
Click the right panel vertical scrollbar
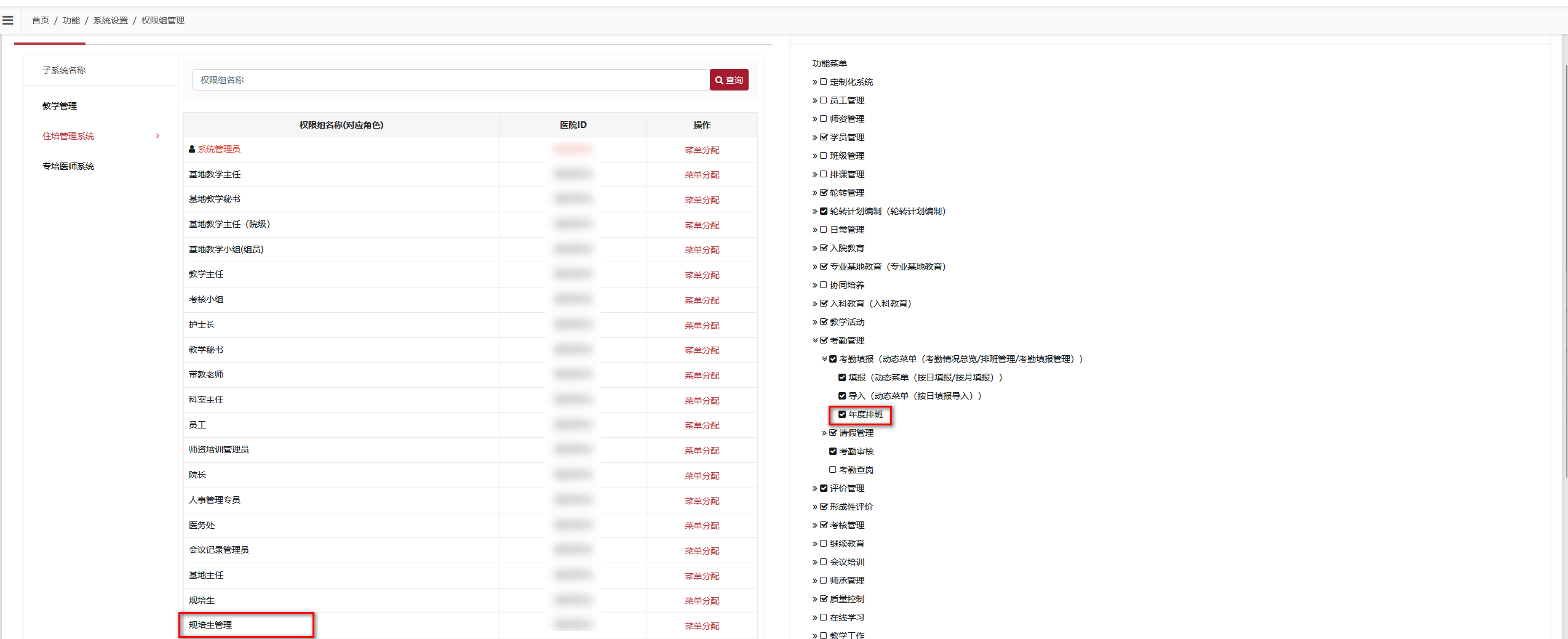click(1566, 271)
